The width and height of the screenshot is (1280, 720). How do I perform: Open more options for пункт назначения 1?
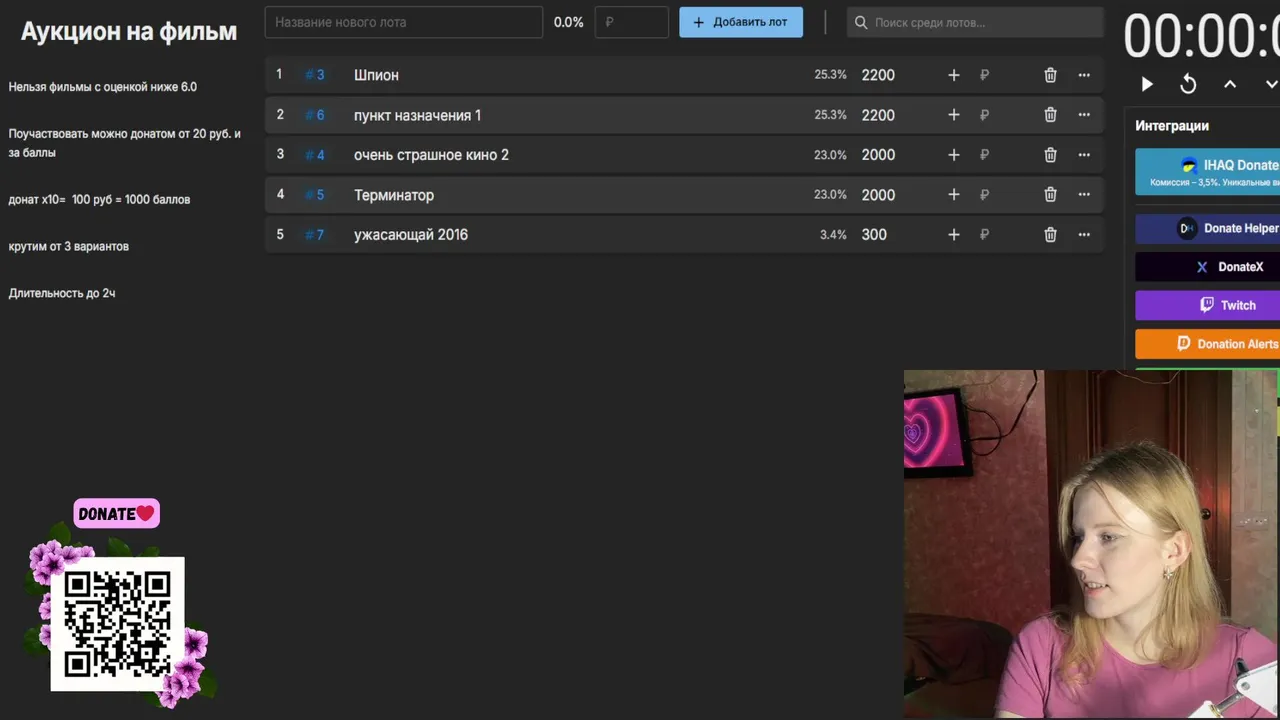point(1084,115)
